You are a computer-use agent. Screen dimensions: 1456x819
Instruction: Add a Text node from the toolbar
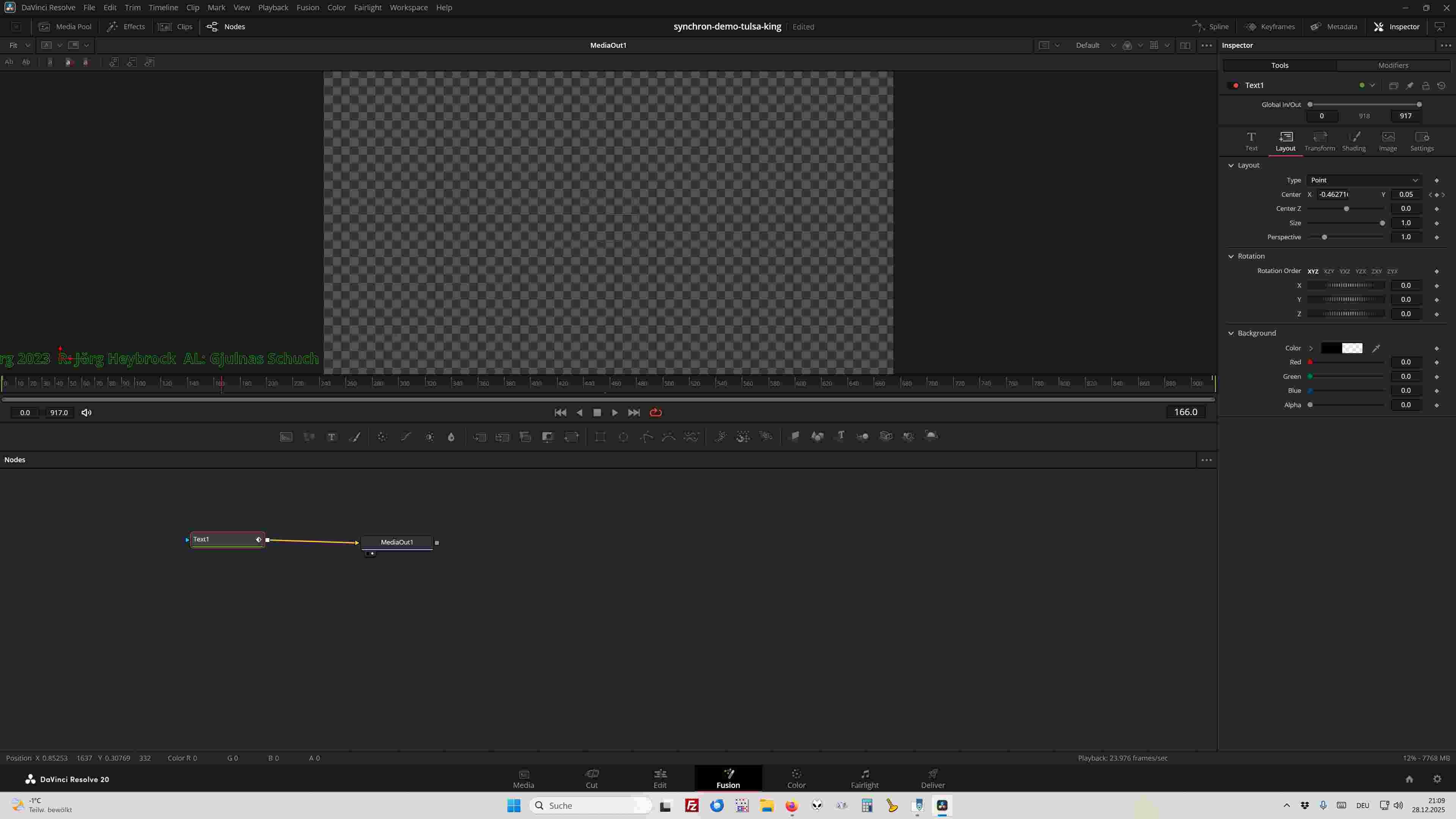332,436
